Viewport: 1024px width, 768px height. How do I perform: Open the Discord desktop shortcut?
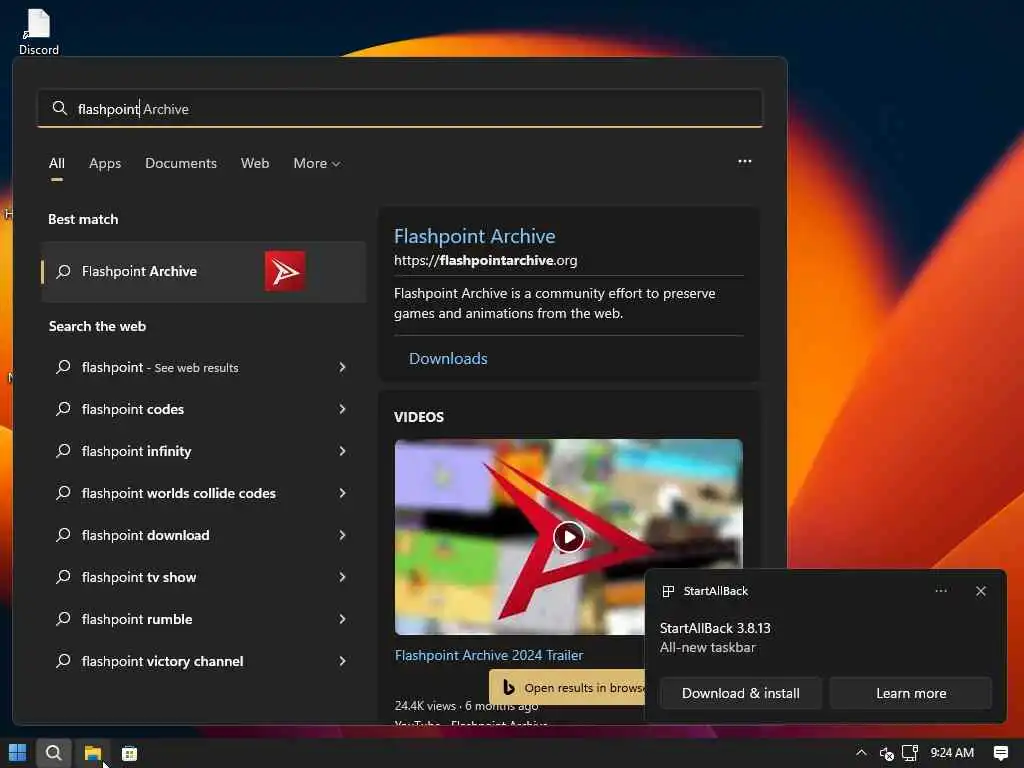pos(39,31)
